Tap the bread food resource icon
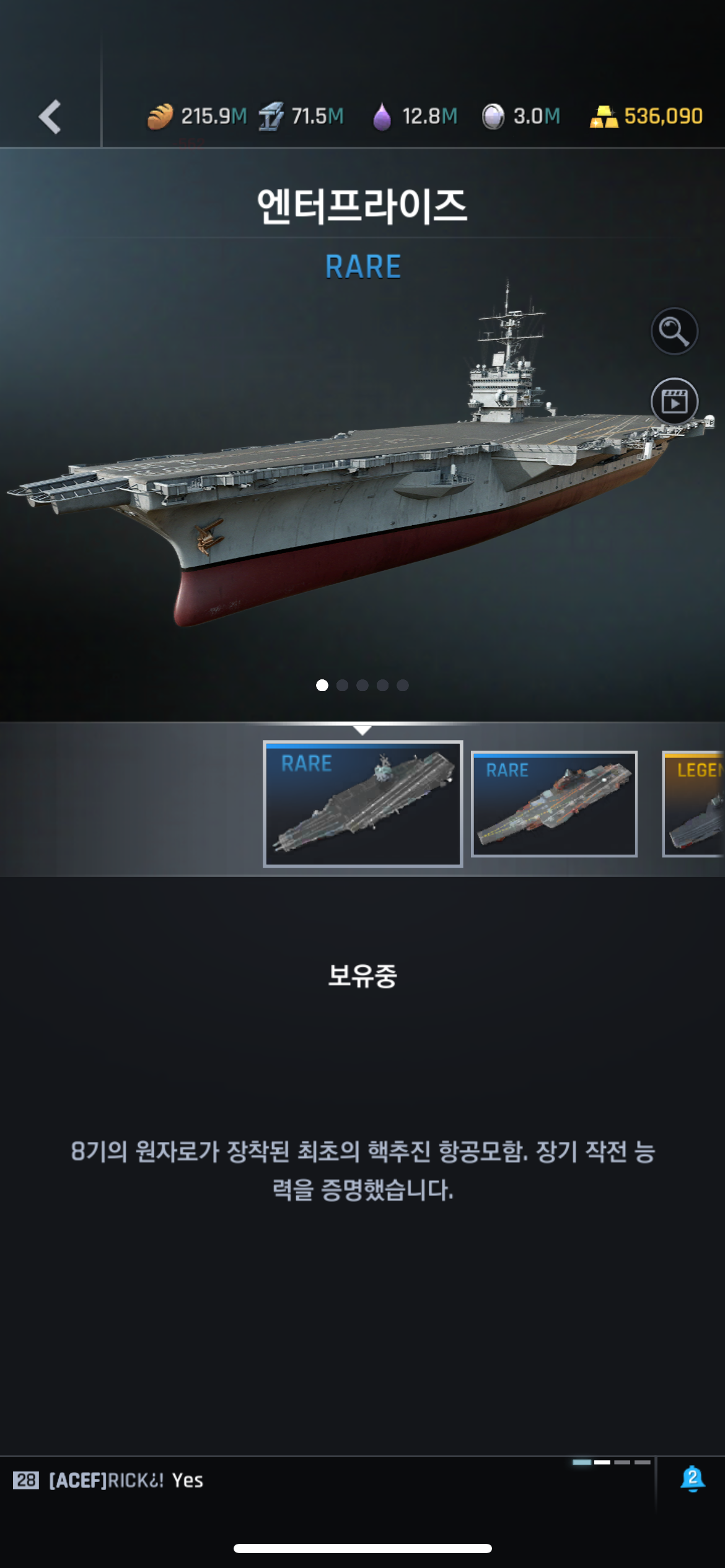The width and height of the screenshot is (725, 1568). [x=160, y=116]
